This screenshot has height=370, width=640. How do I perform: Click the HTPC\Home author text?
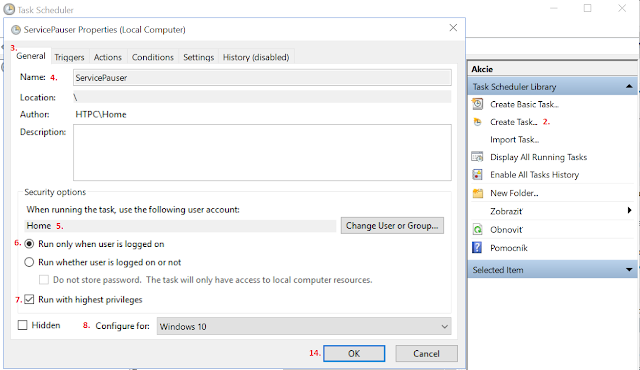(x=101, y=114)
